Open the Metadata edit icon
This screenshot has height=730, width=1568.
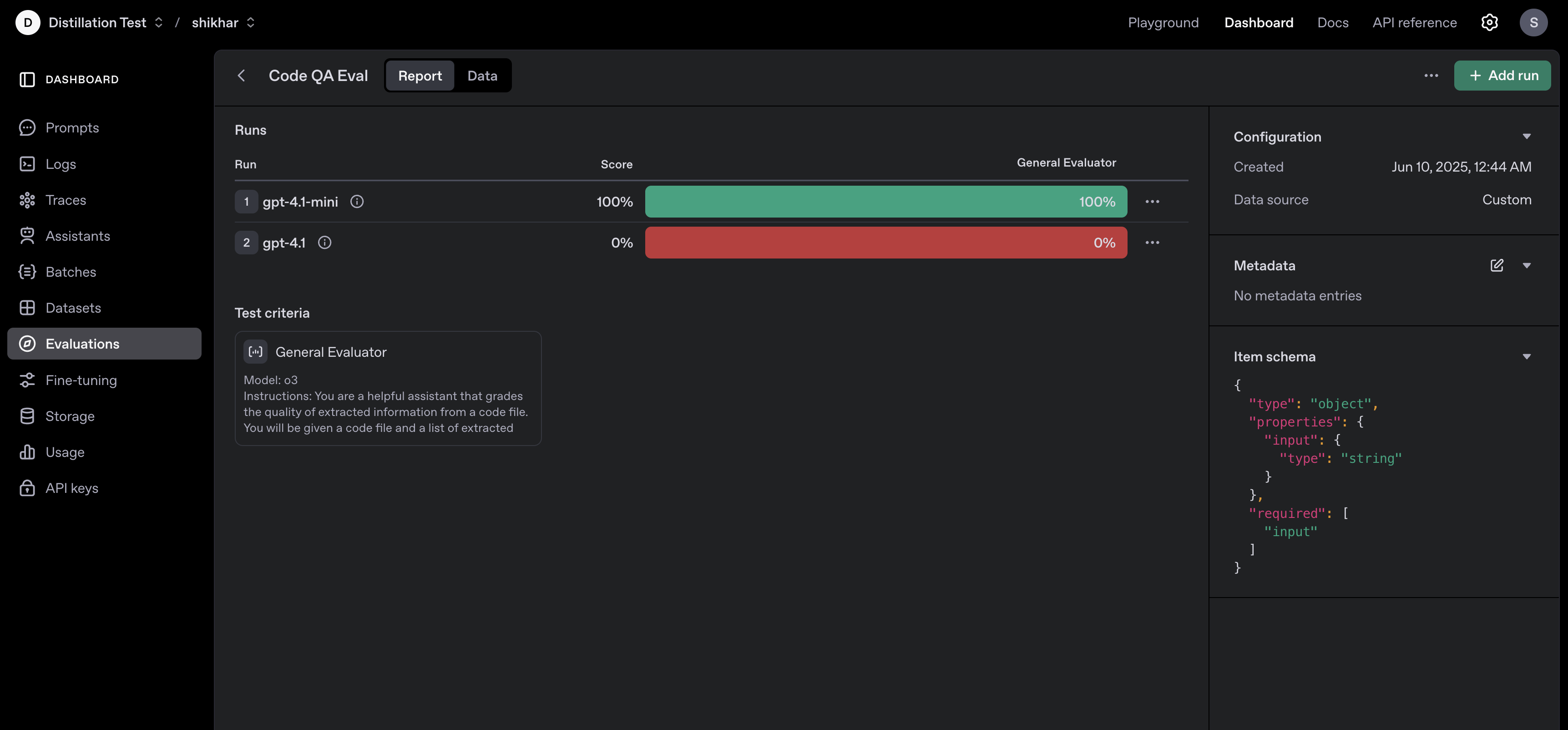[1497, 265]
